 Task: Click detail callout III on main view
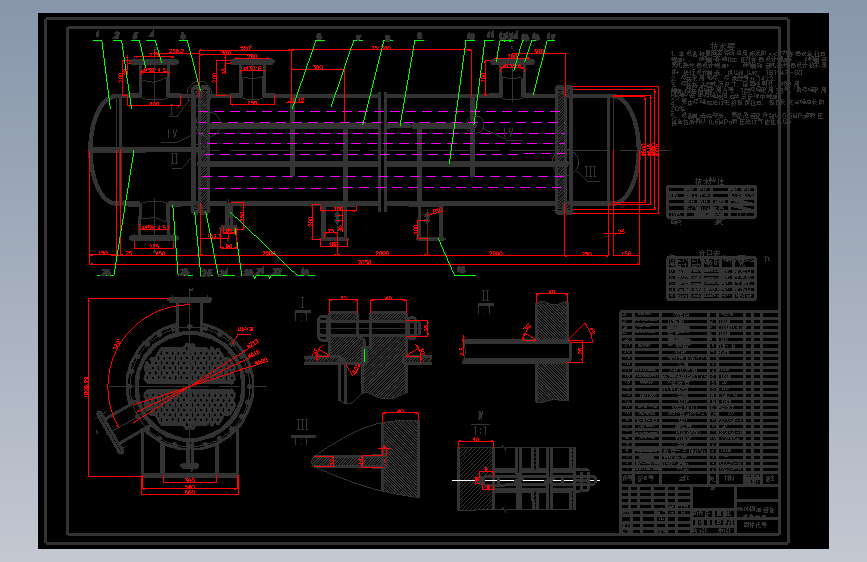point(591,172)
